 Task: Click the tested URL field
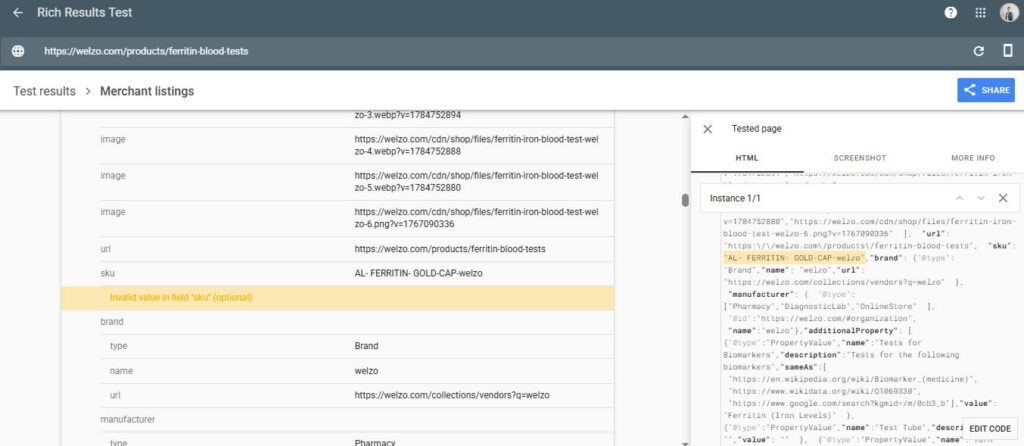point(146,51)
